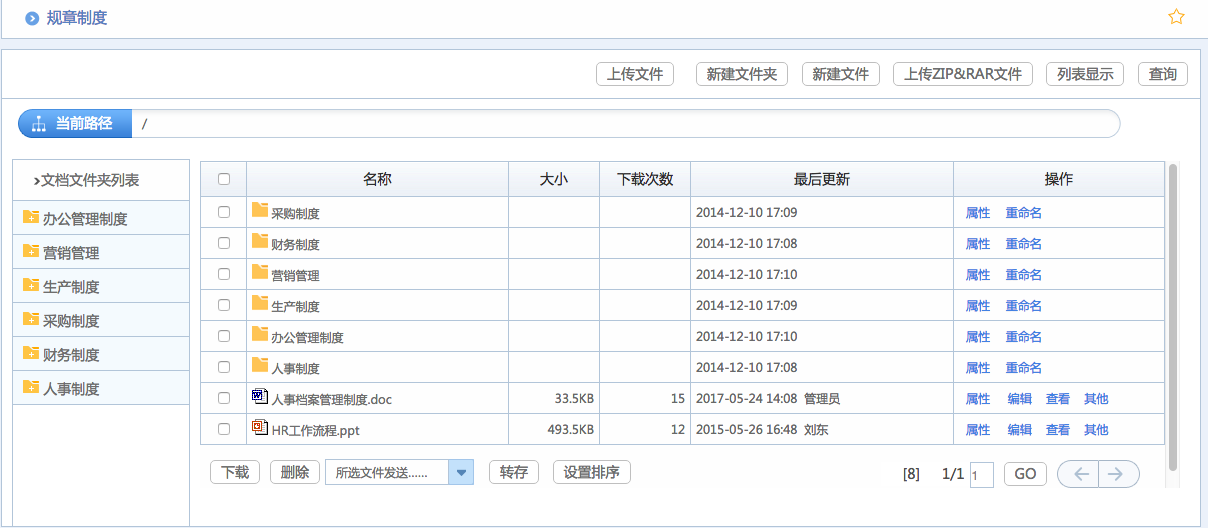Expand 营销管理 in the sidebar folder tree

31,251
